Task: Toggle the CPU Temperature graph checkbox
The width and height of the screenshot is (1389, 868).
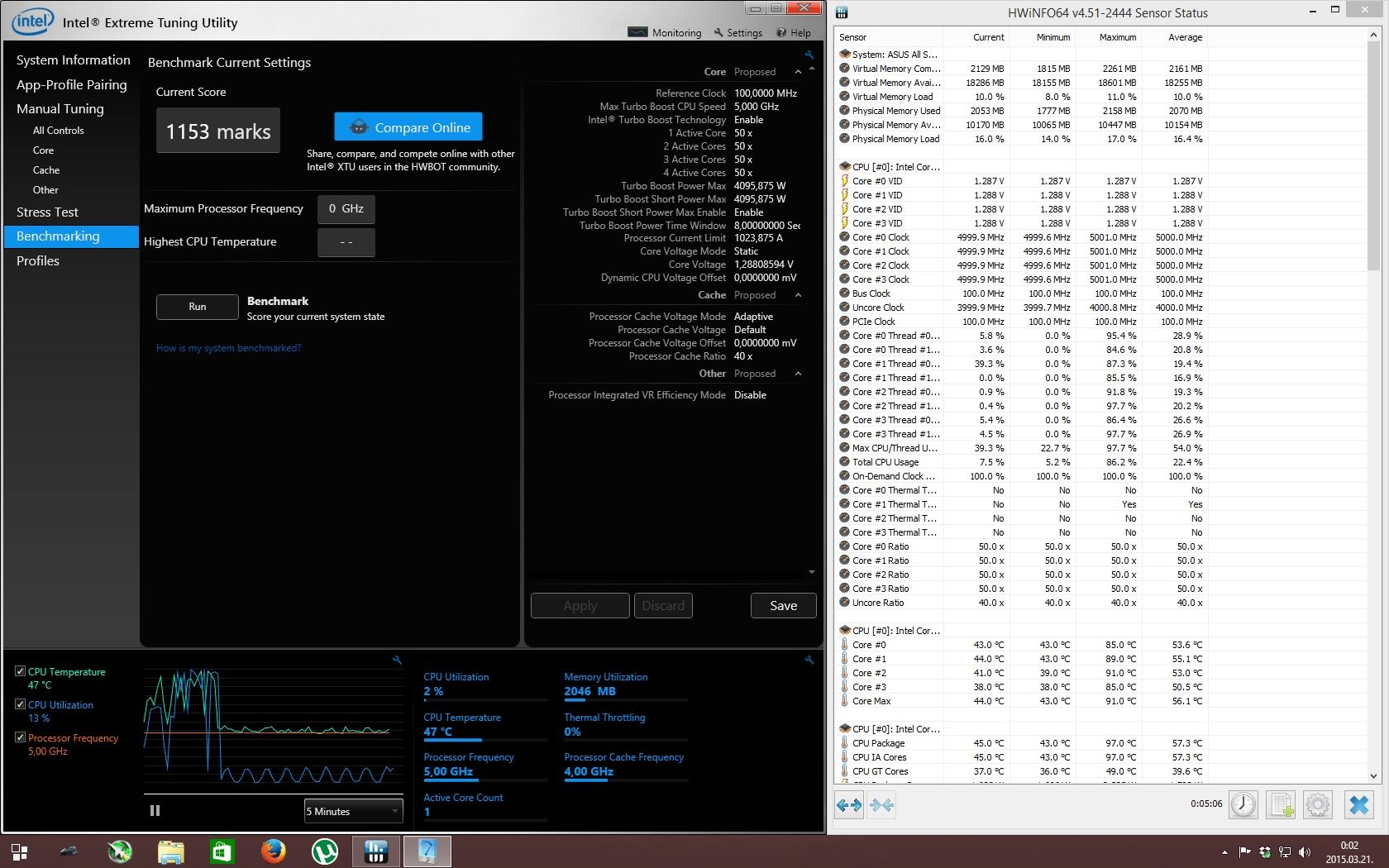Action: [x=20, y=671]
